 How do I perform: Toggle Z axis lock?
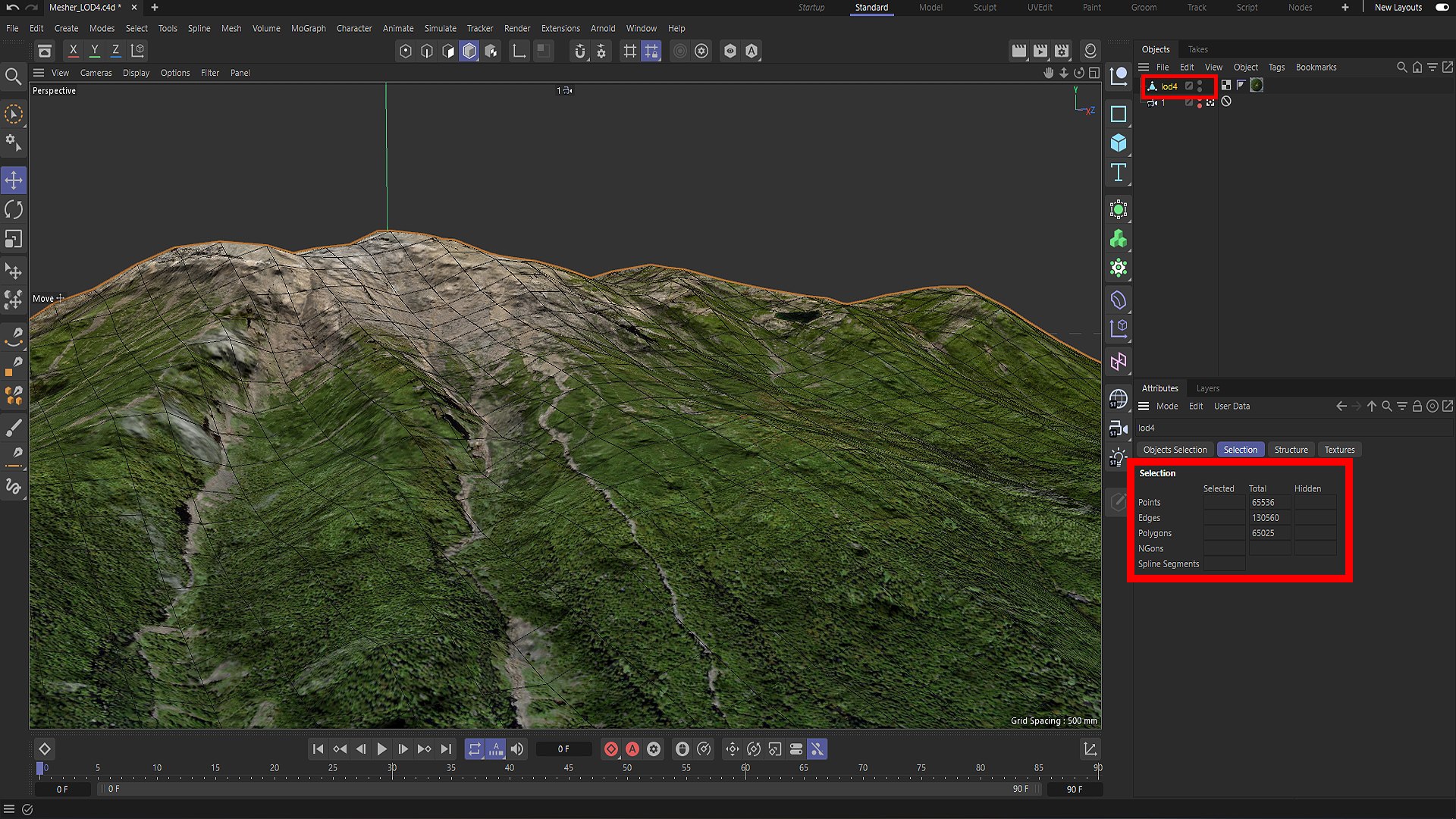115,51
